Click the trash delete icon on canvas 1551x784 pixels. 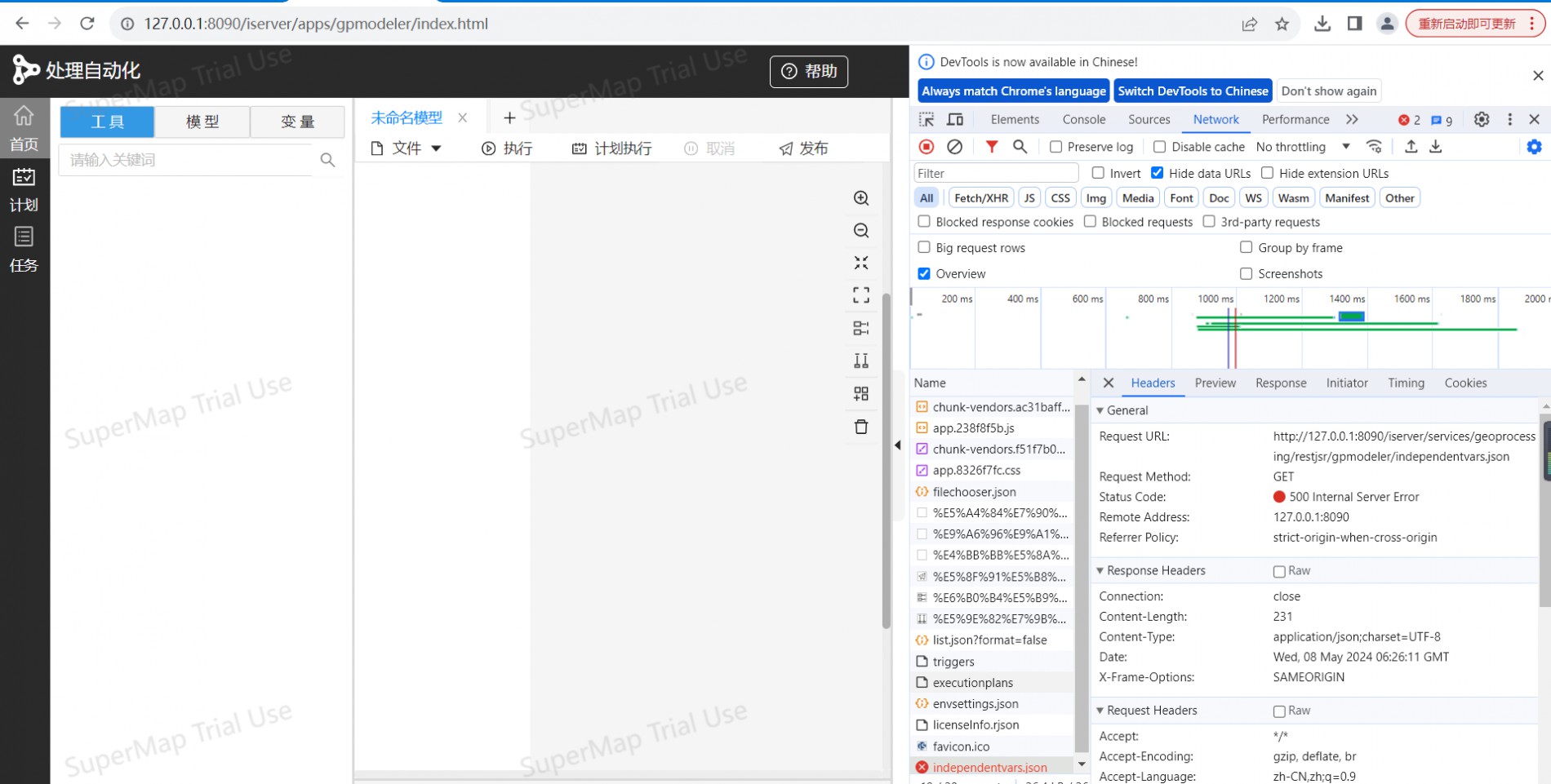coord(860,427)
